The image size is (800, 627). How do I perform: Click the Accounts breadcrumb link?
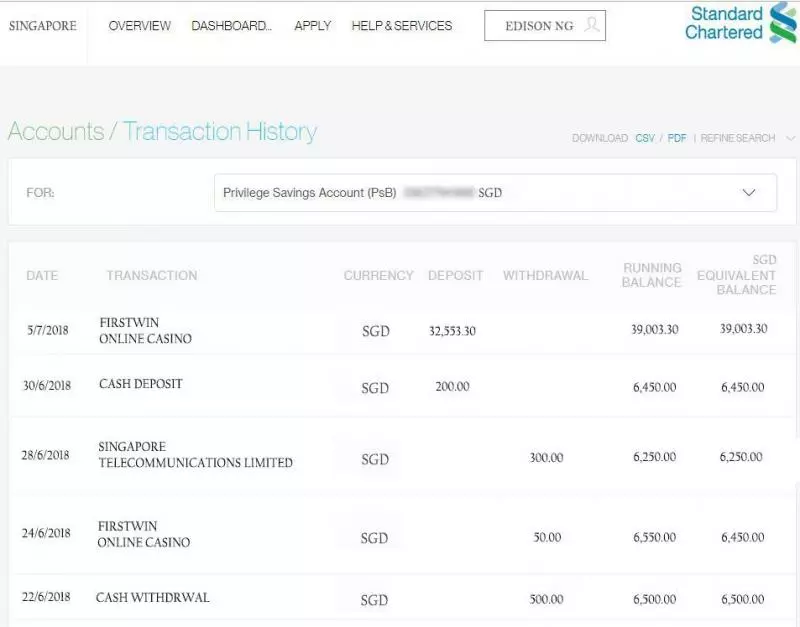click(56, 131)
